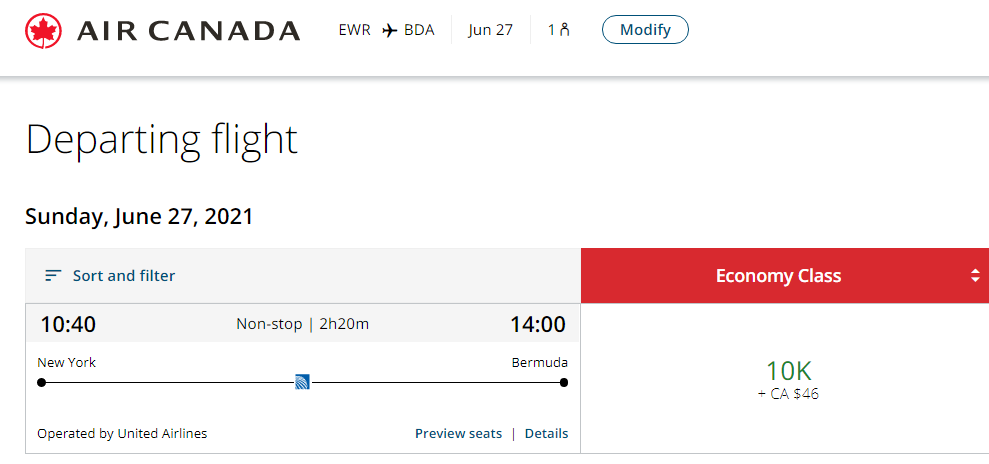Image resolution: width=989 pixels, height=464 pixels.
Task: Click the Modify search button
Action: [645, 30]
